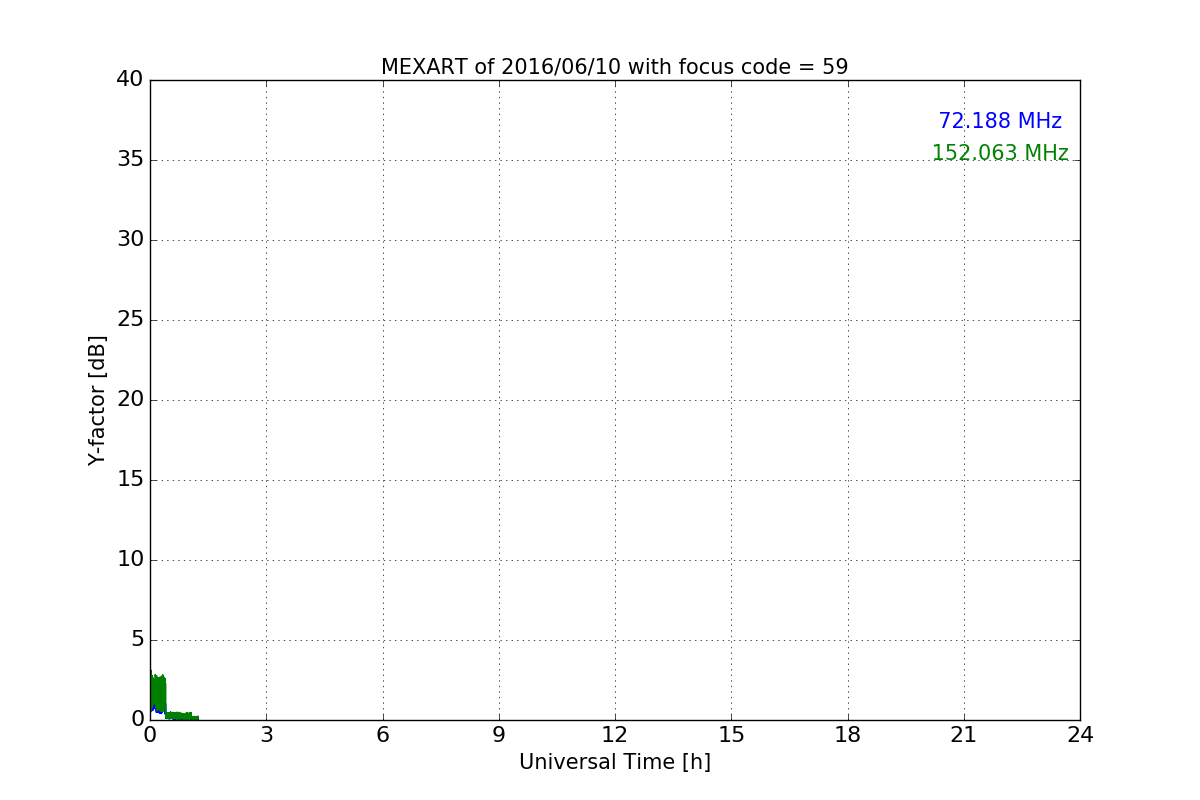Image resolution: width=1200 pixels, height=800 pixels.
Task: Select the blue '72.188 MHz' legend label
Action: [1000, 121]
